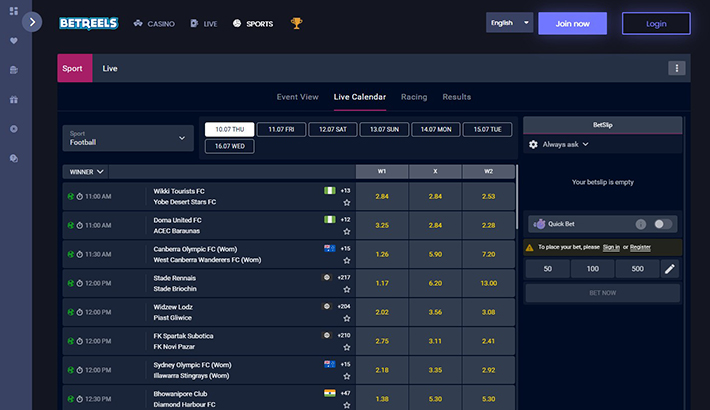Pick W2 odds 2.28 for Doma United
710x410 pixels.
(x=489, y=226)
